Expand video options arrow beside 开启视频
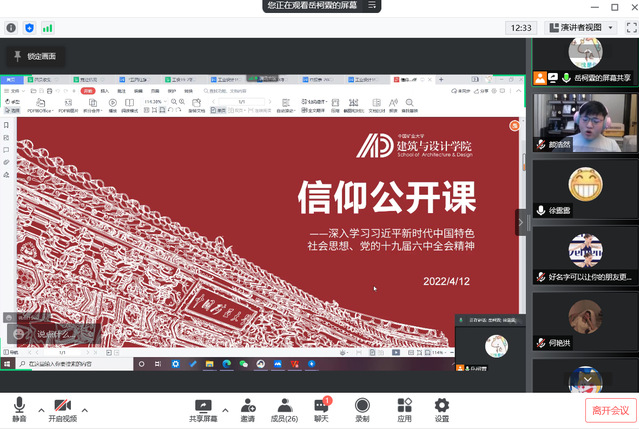This screenshot has height=429, width=639. [84, 409]
